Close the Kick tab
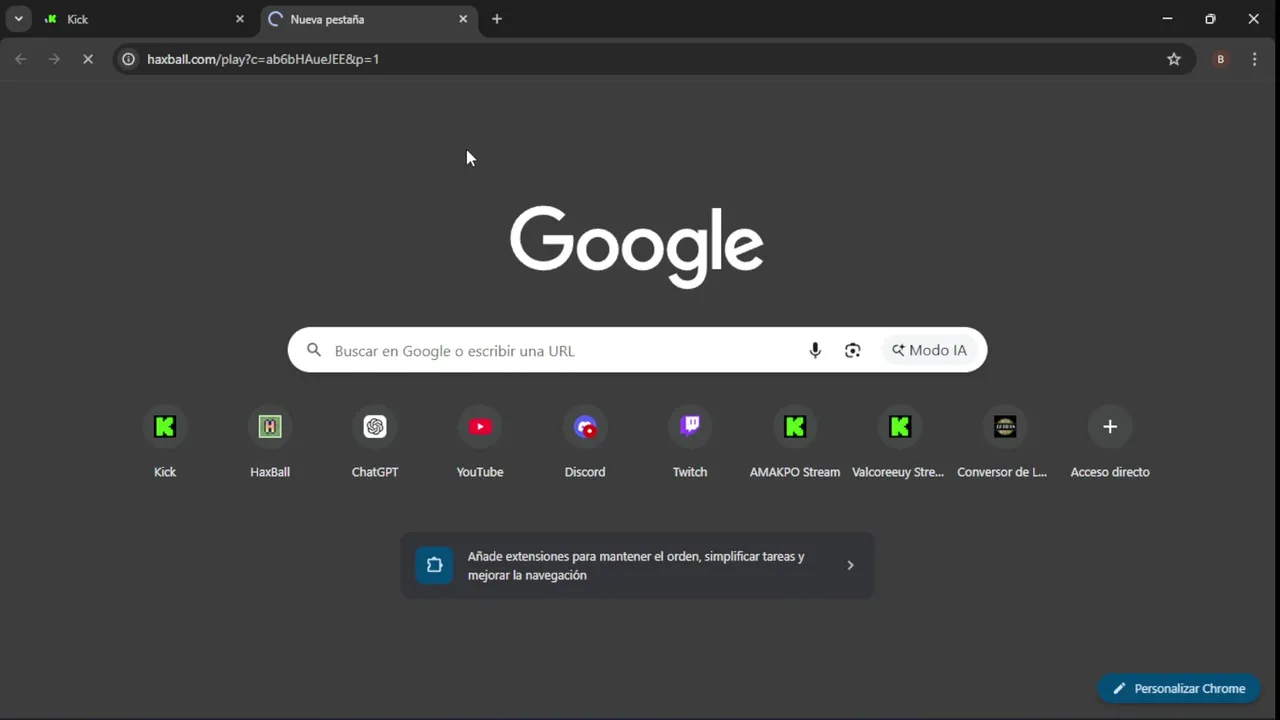The image size is (1280, 720). [240, 19]
